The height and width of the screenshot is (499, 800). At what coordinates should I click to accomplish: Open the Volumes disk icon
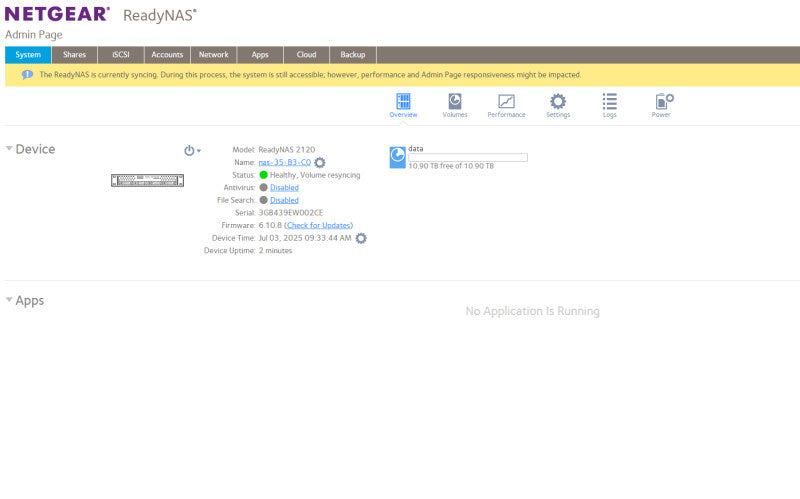tap(455, 105)
